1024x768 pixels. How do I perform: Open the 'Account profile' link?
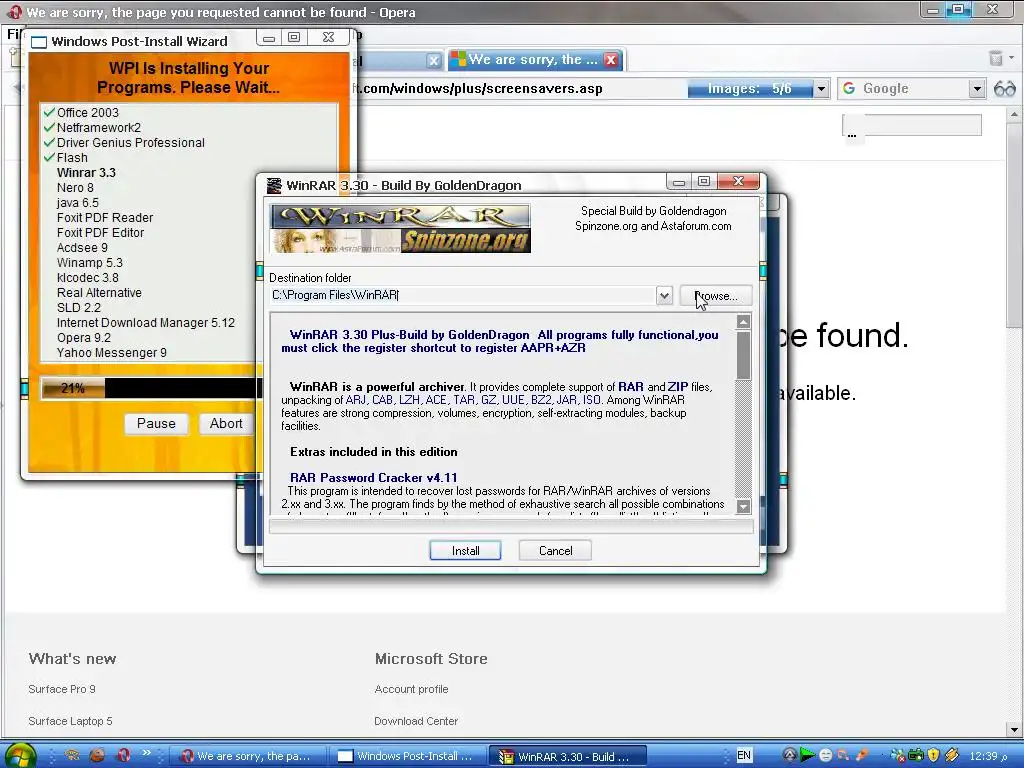pyautogui.click(x=411, y=689)
